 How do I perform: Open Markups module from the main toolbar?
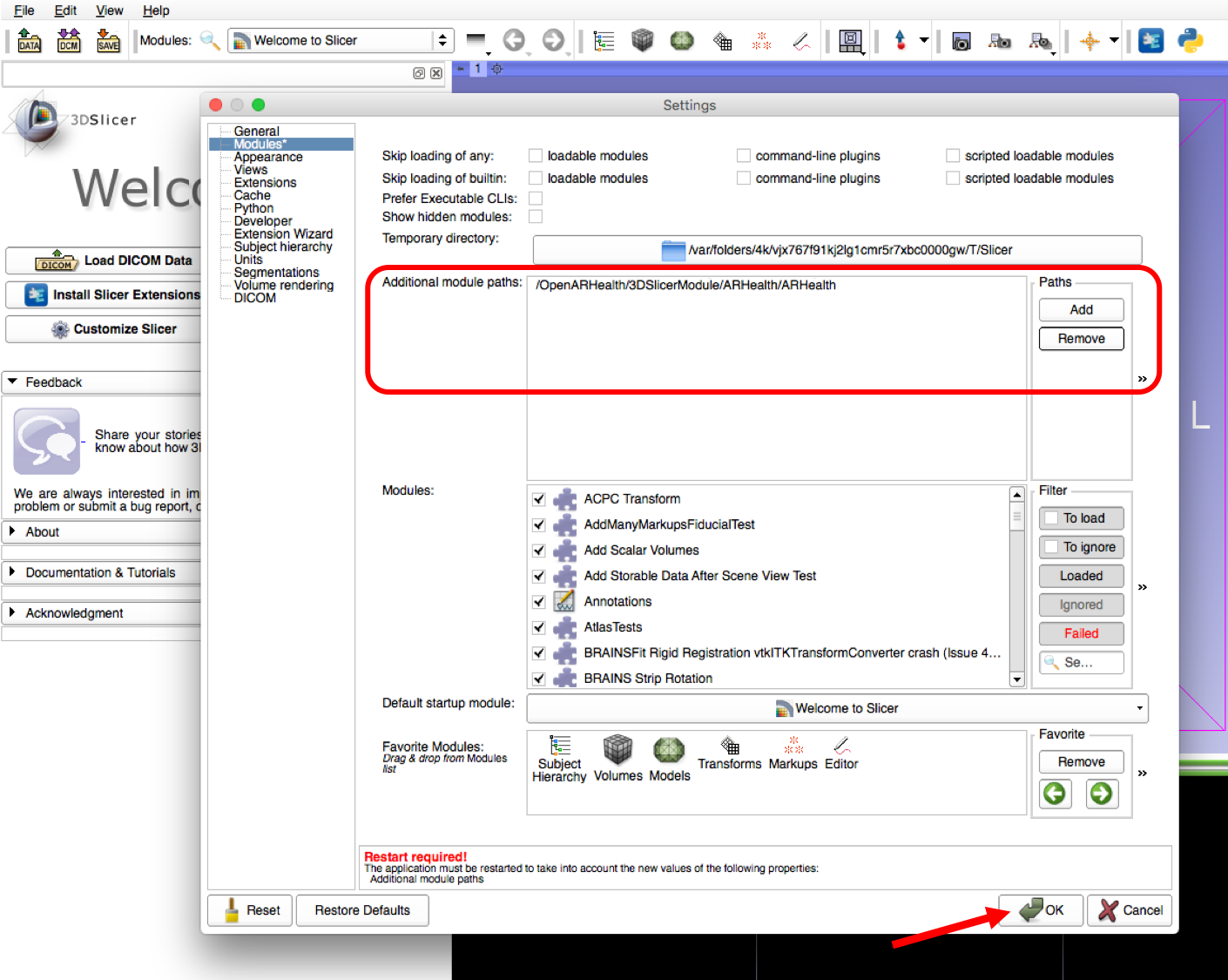click(x=762, y=40)
